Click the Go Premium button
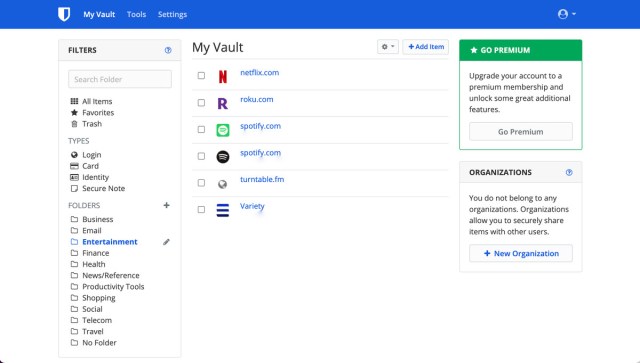Image resolution: width=640 pixels, height=363 pixels. click(x=520, y=131)
